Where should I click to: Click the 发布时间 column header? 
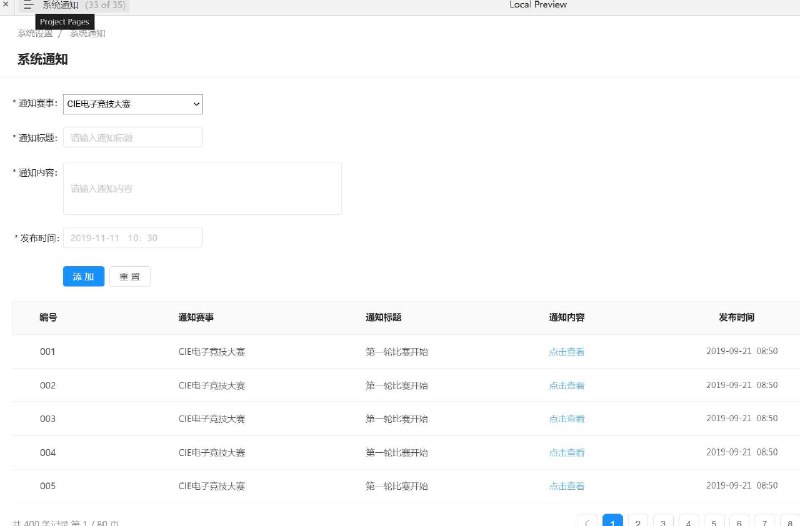[x=736, y=317]
